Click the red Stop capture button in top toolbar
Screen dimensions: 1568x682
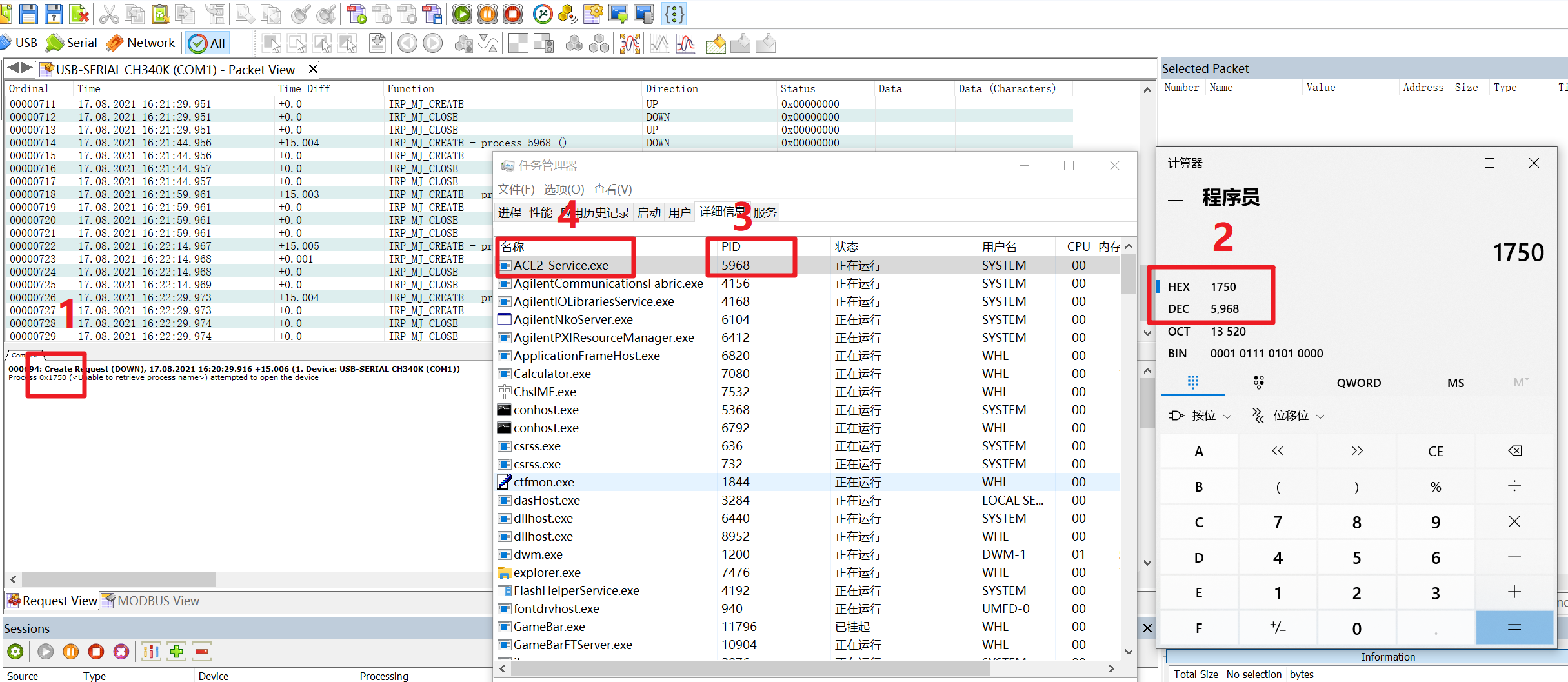click(512, 13)
